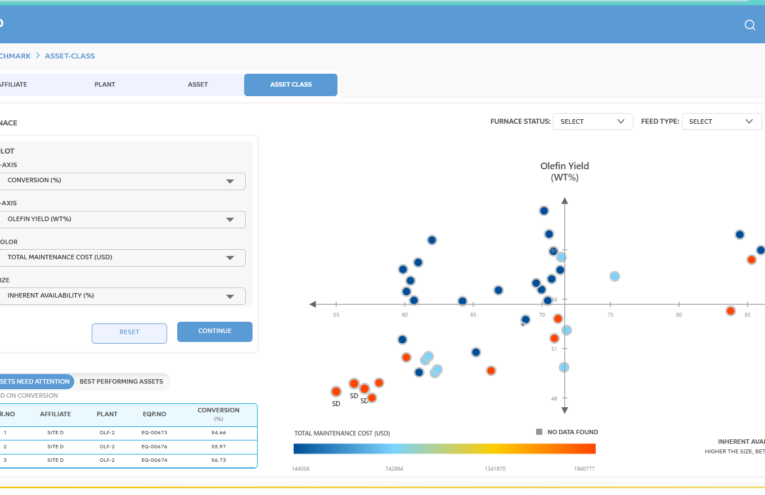The height and width of the screenshot is (495, 765).
Task: Click the light blue point near 75
Action: (615, 277)
